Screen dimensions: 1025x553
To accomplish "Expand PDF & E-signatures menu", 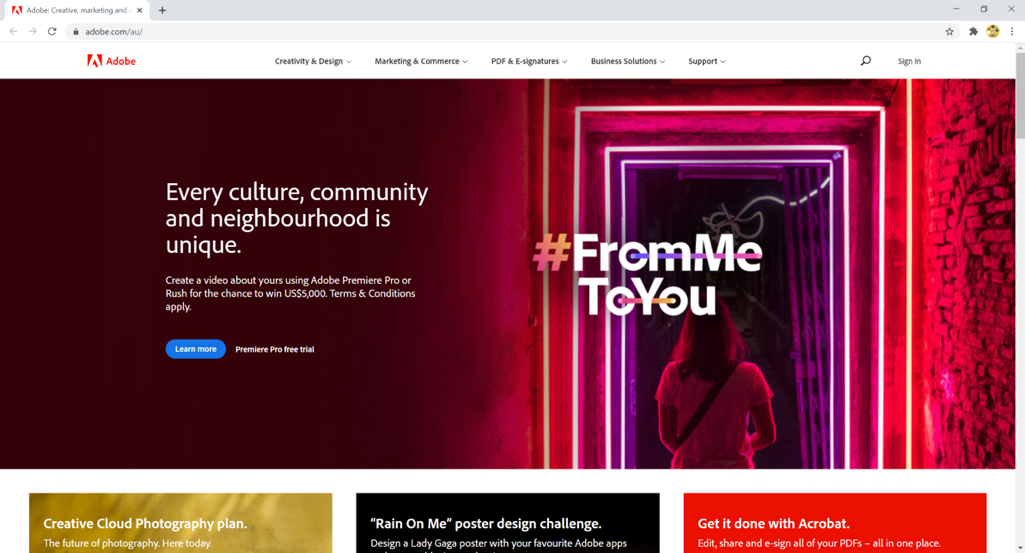I will [x=529, y=61].
